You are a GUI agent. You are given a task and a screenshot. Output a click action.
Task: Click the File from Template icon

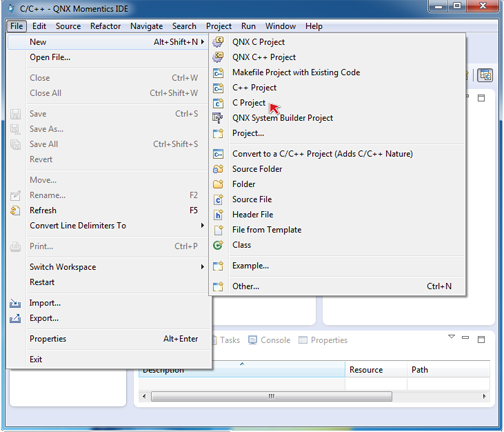(x=218, y=230)
